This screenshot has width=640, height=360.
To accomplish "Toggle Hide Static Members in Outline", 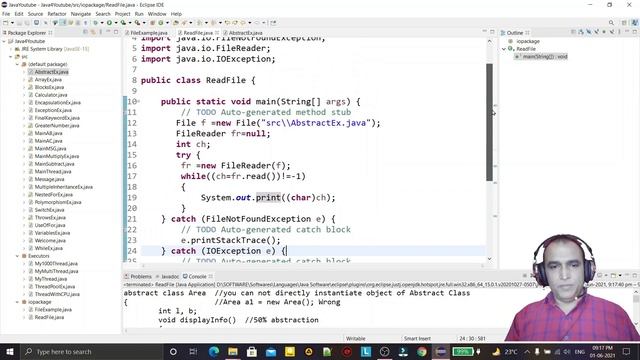I will point(597,32).
